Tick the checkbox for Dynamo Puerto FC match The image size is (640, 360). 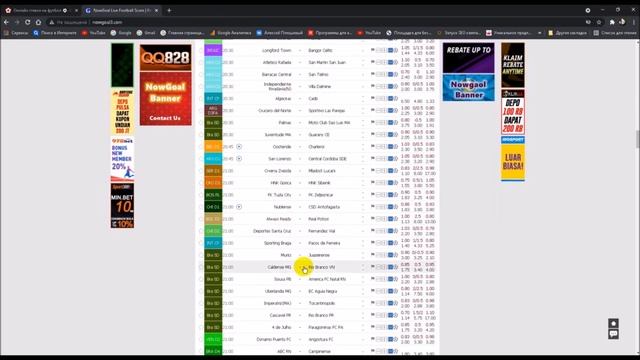tap(201, 339)
